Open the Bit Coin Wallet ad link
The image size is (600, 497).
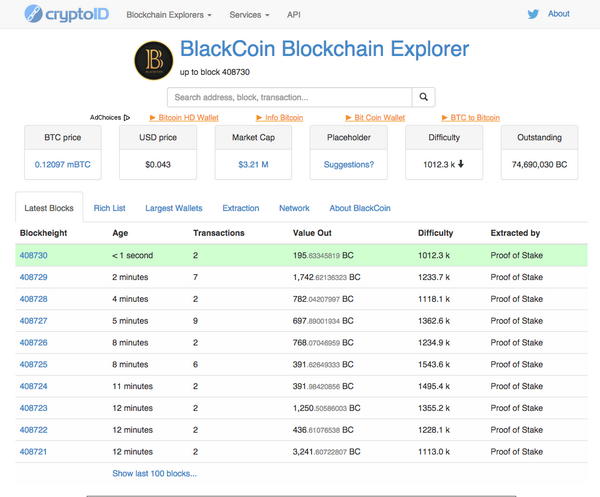coord(375,117)
